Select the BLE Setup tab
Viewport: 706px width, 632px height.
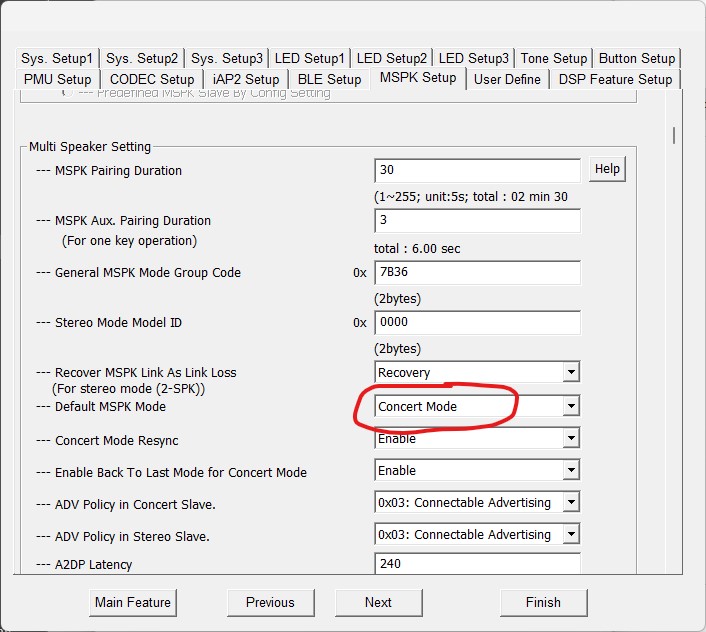(x=329, y=79)
